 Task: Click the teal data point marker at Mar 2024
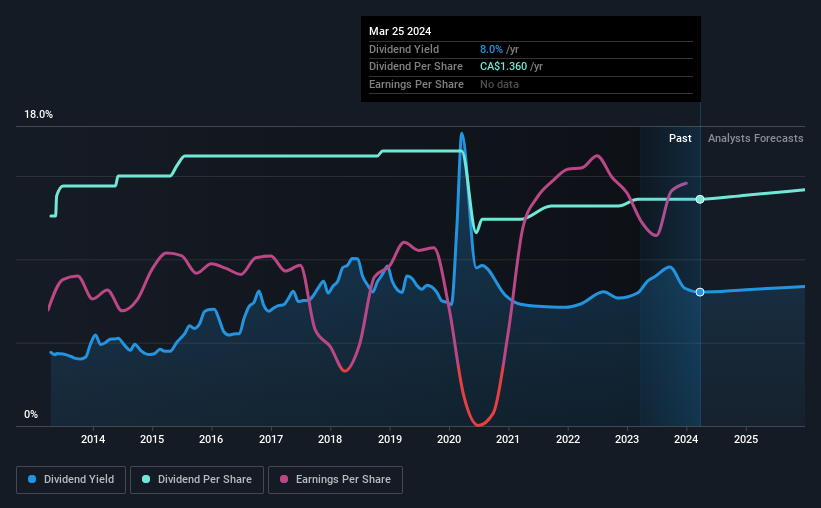pos(700,200)
